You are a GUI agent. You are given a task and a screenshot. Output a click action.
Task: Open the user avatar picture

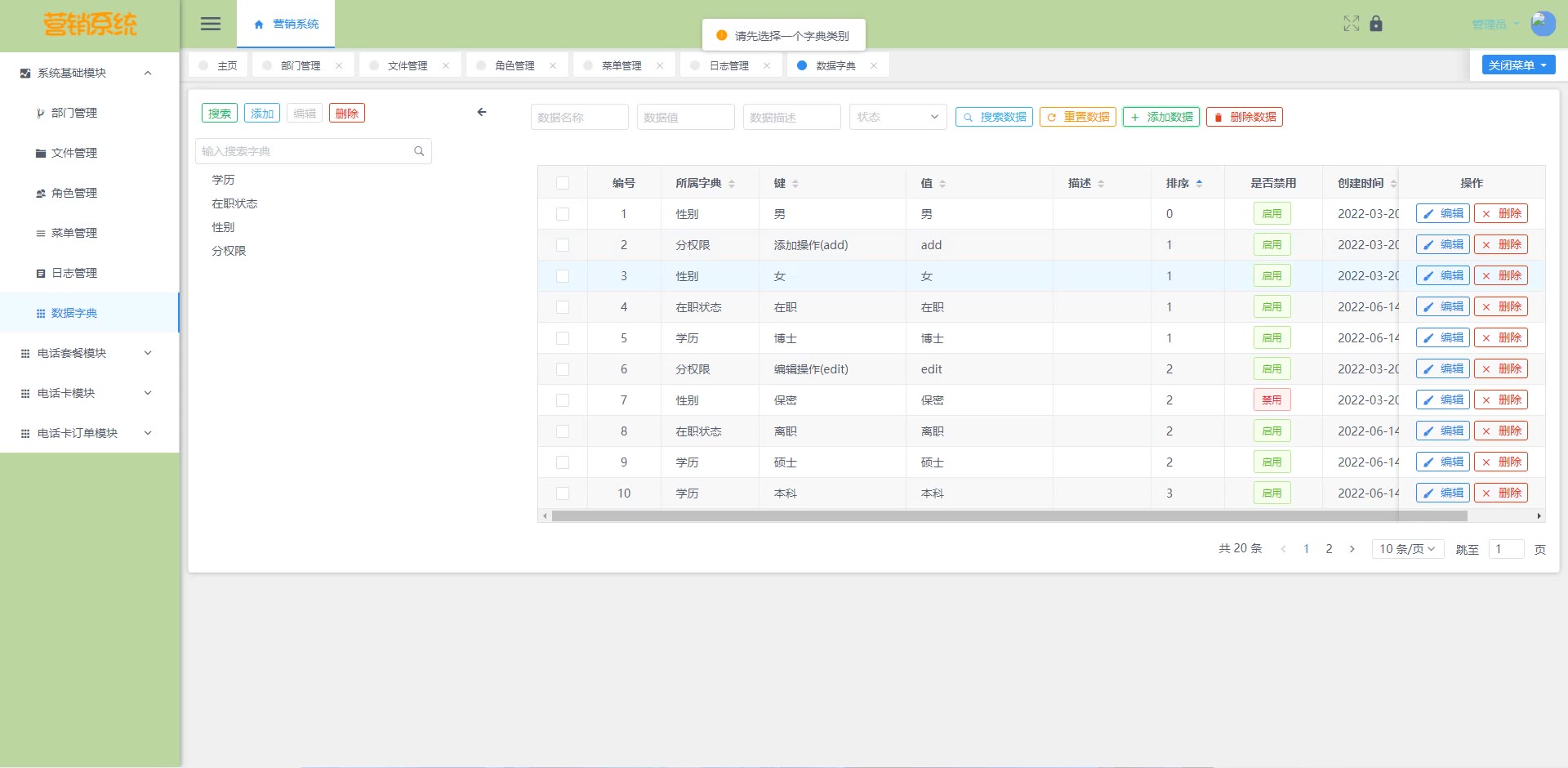(x=1543, y=24)
